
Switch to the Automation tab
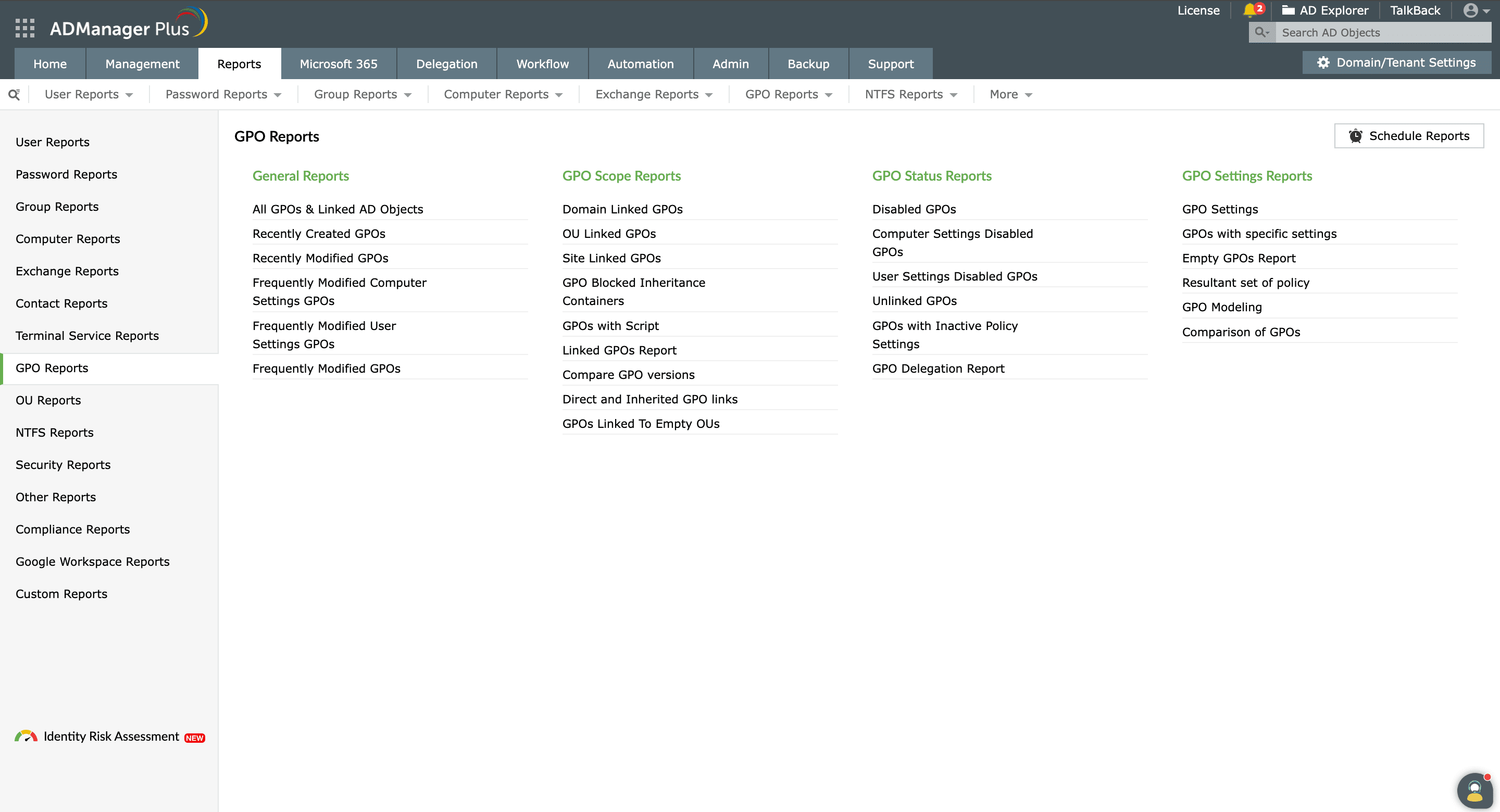point(640,64)
